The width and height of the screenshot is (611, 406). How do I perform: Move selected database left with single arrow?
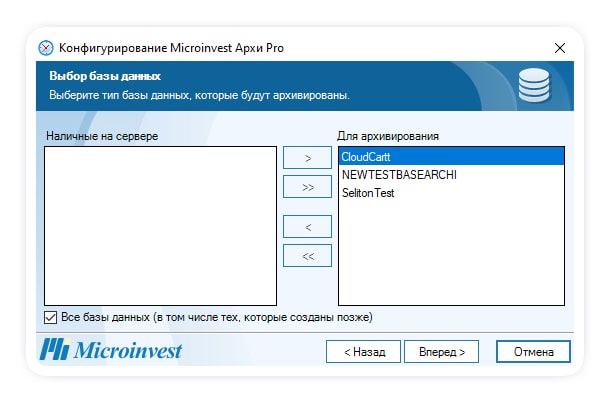pos(307,227)
